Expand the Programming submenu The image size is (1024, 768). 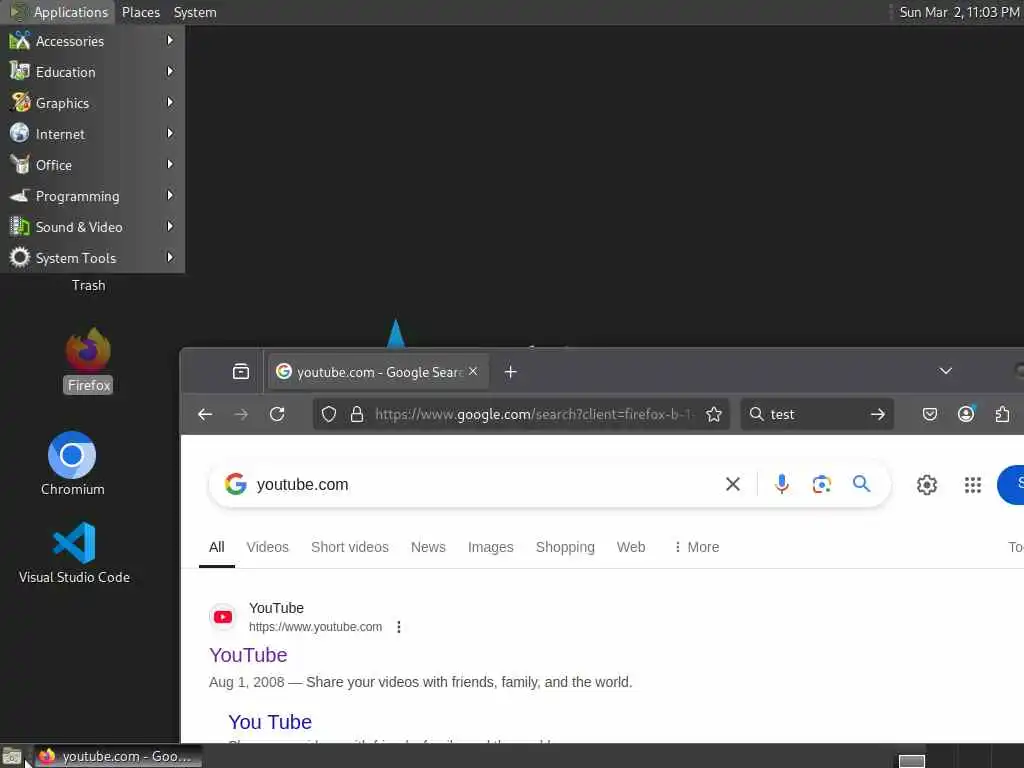92,196
